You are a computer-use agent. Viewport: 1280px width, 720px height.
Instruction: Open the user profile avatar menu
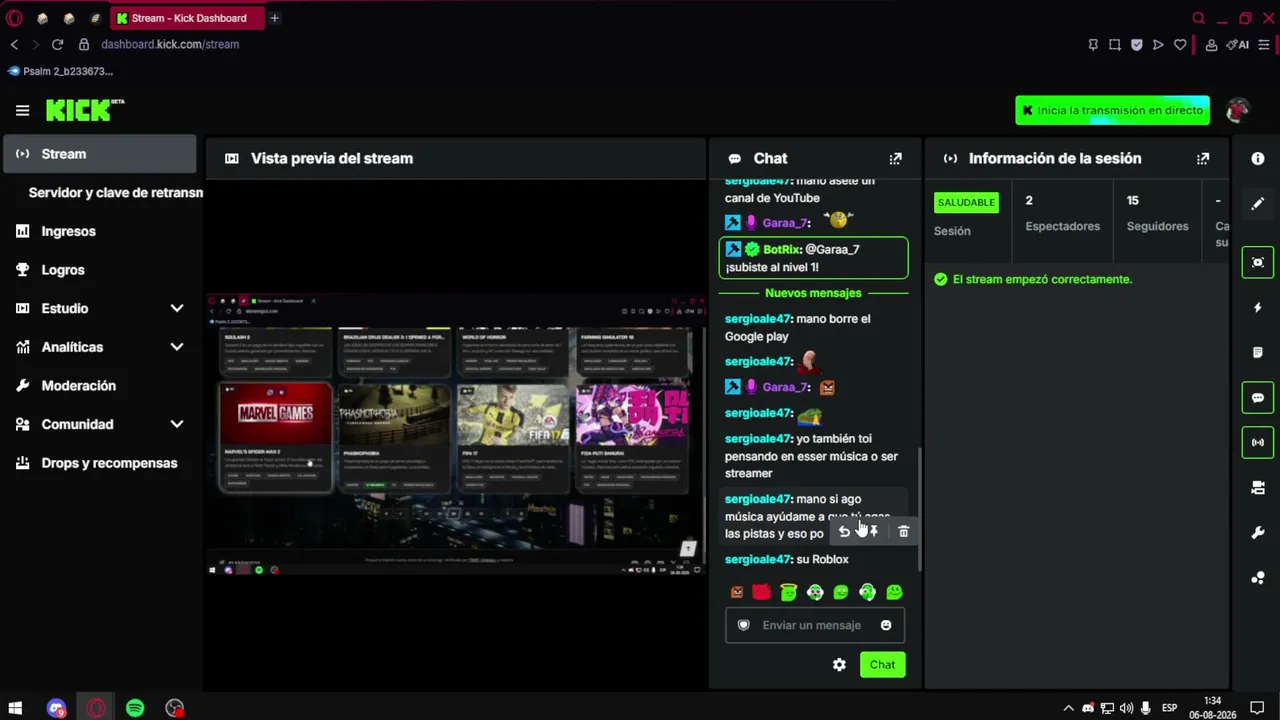1238,110
